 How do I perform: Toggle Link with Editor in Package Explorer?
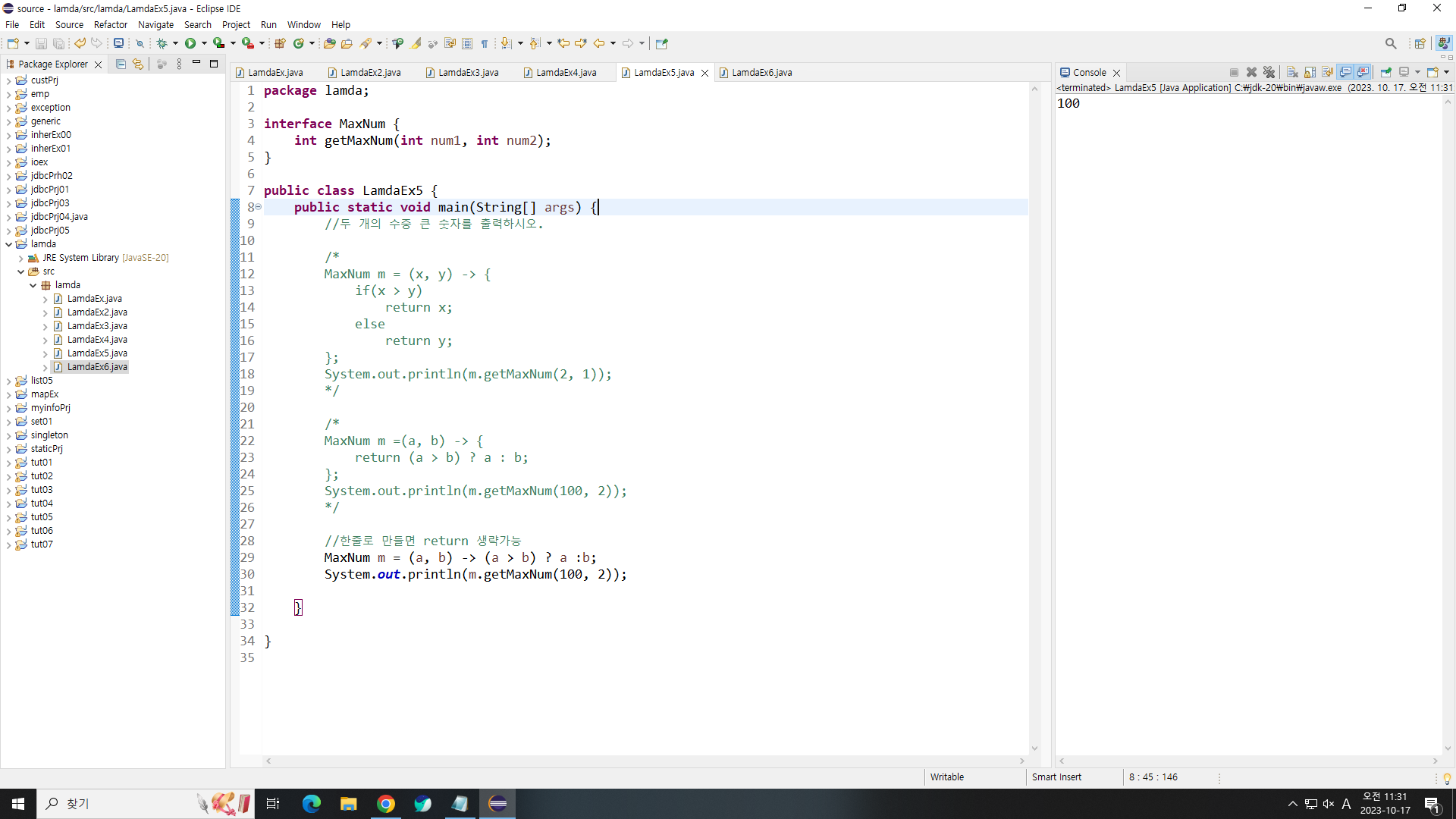coord(138,64)
